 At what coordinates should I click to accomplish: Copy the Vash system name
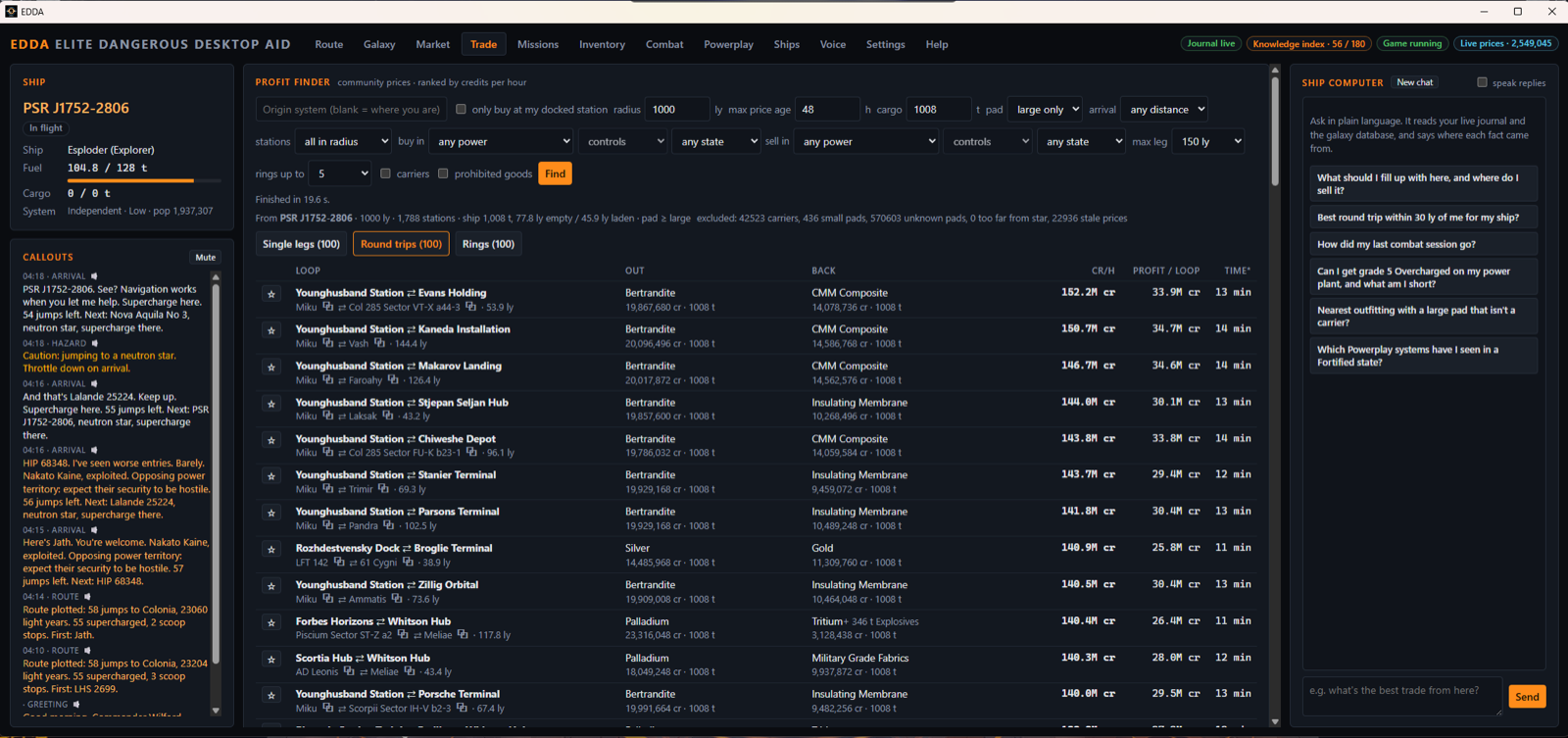click(x=378, y=343)
